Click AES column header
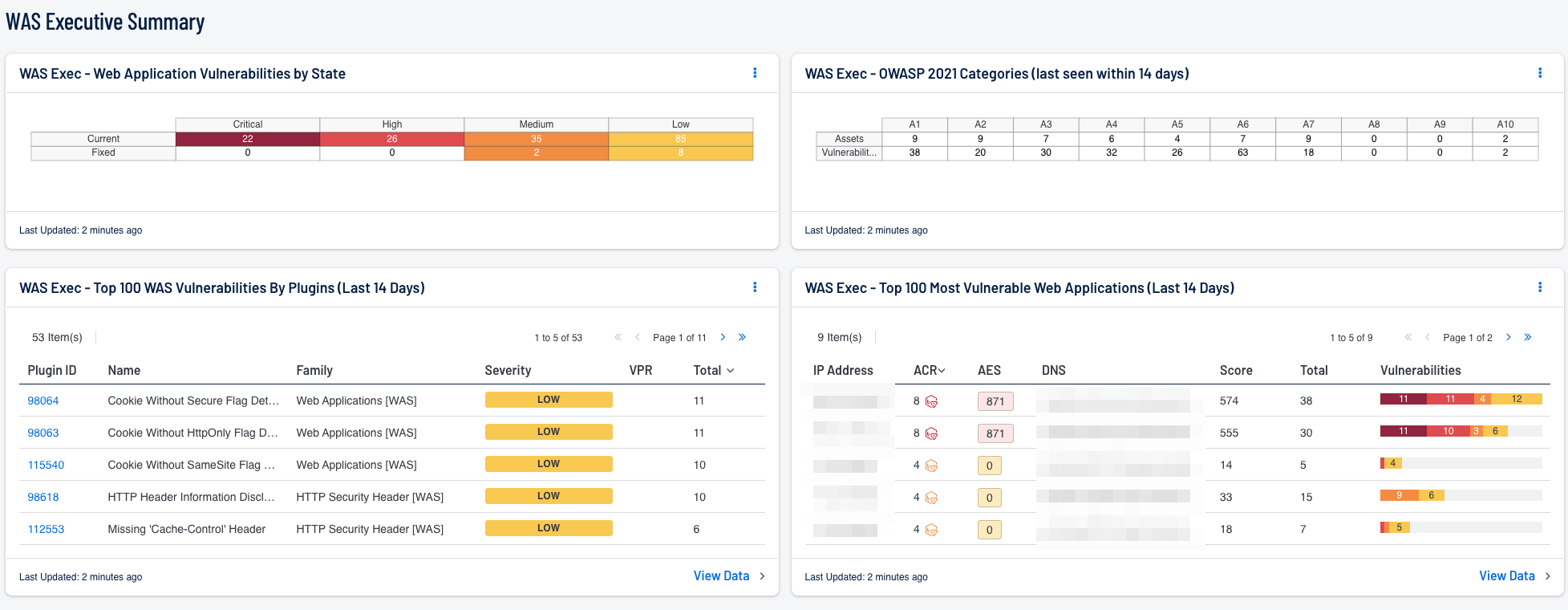Viewport: 1568px width, 610px height. click(x=989, y=370)
